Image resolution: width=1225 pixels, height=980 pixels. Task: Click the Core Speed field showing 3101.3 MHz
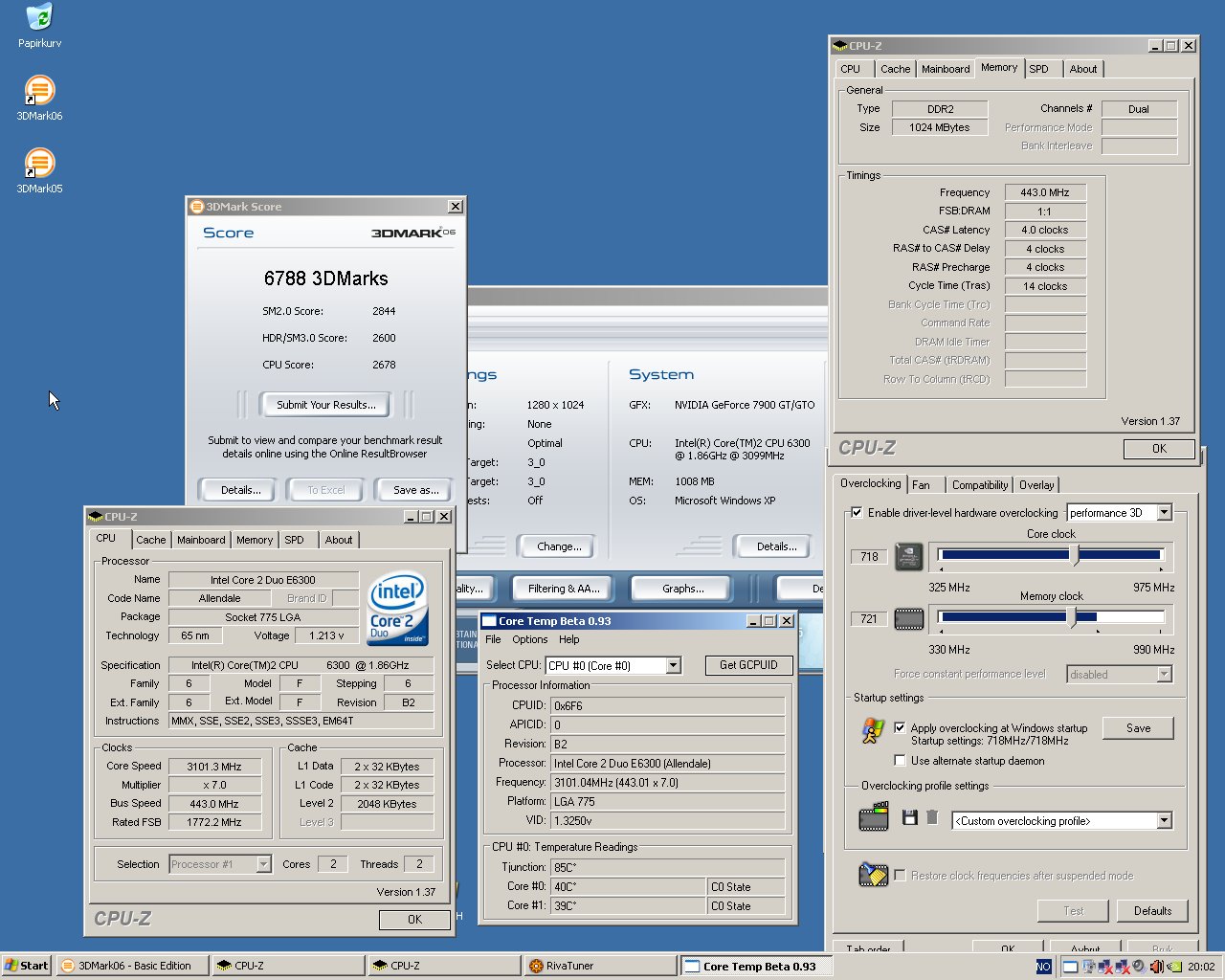[214, 767]
